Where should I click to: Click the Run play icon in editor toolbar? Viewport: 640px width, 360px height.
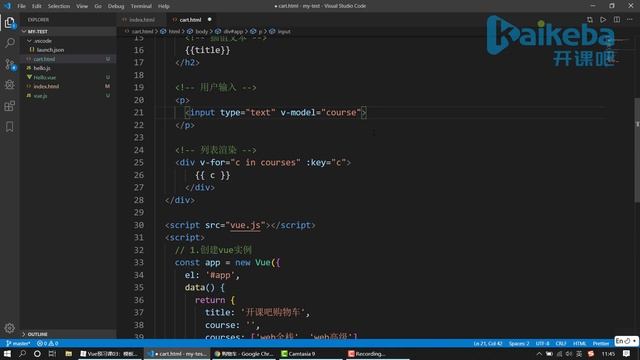[x=603, y=20]
